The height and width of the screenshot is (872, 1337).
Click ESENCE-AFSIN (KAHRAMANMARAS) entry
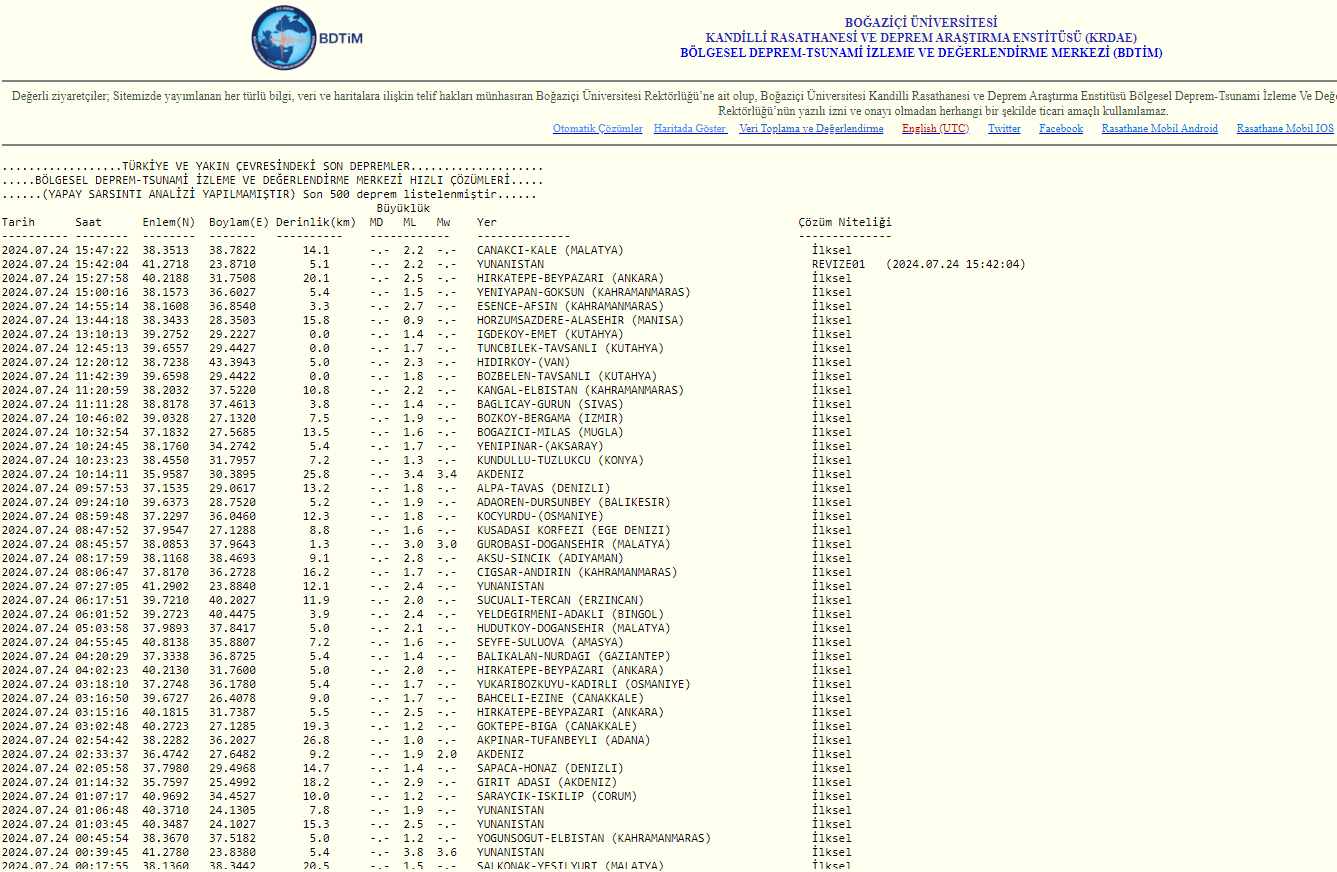point(570,306)
